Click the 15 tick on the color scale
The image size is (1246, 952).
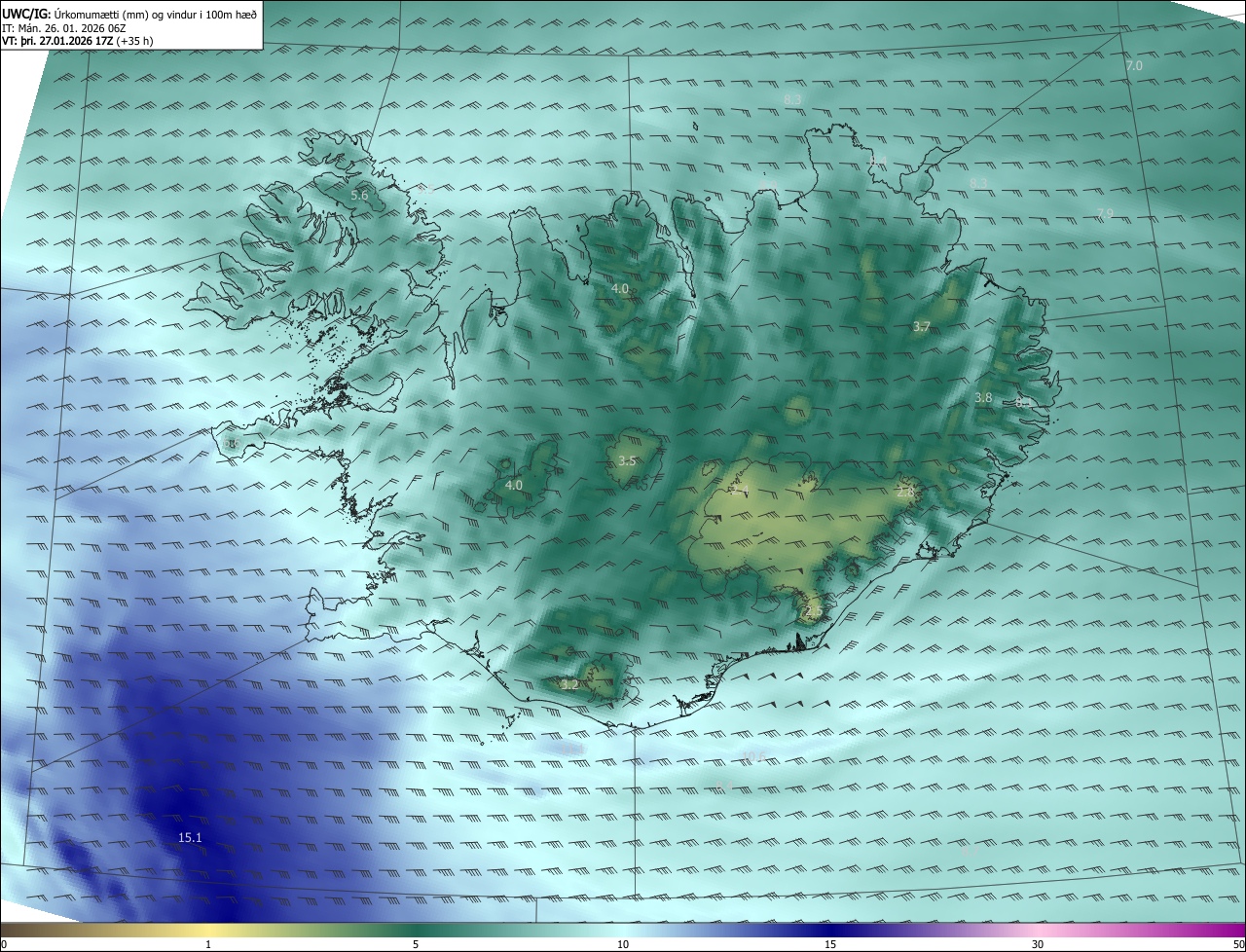click(830, 944)
